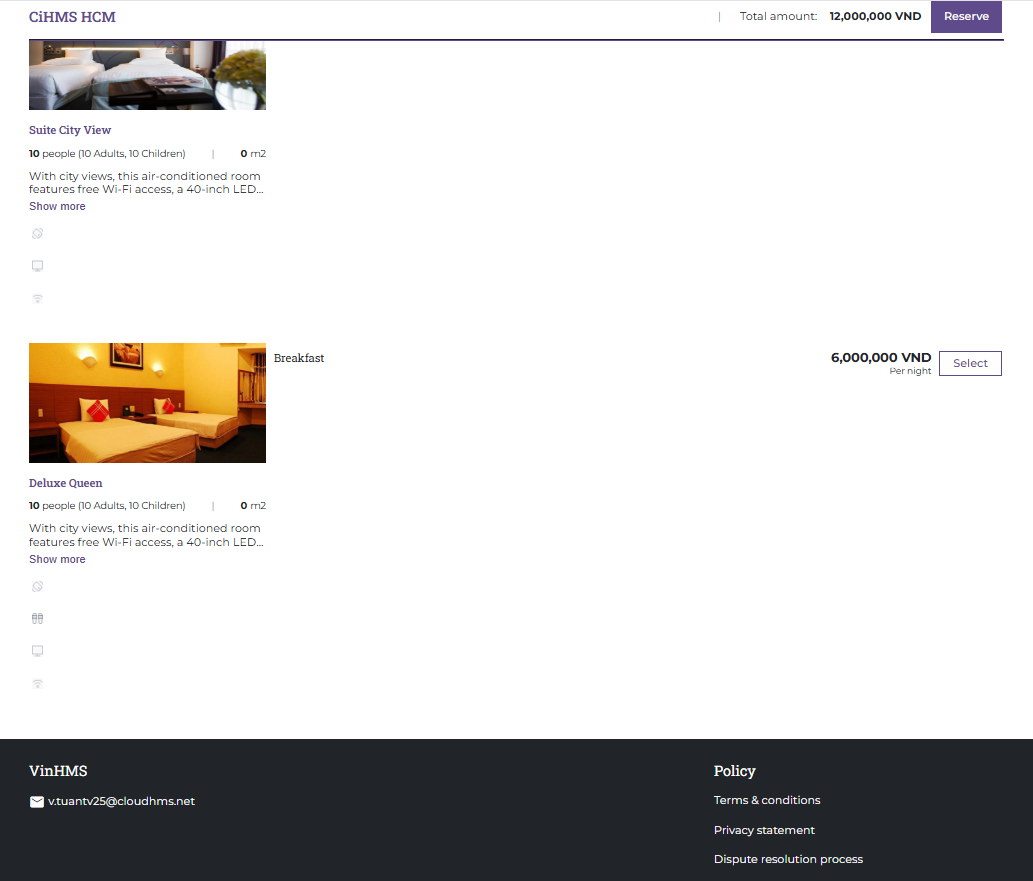Click the v.tuantv25@cloudhms.net email address

[121, 801]
